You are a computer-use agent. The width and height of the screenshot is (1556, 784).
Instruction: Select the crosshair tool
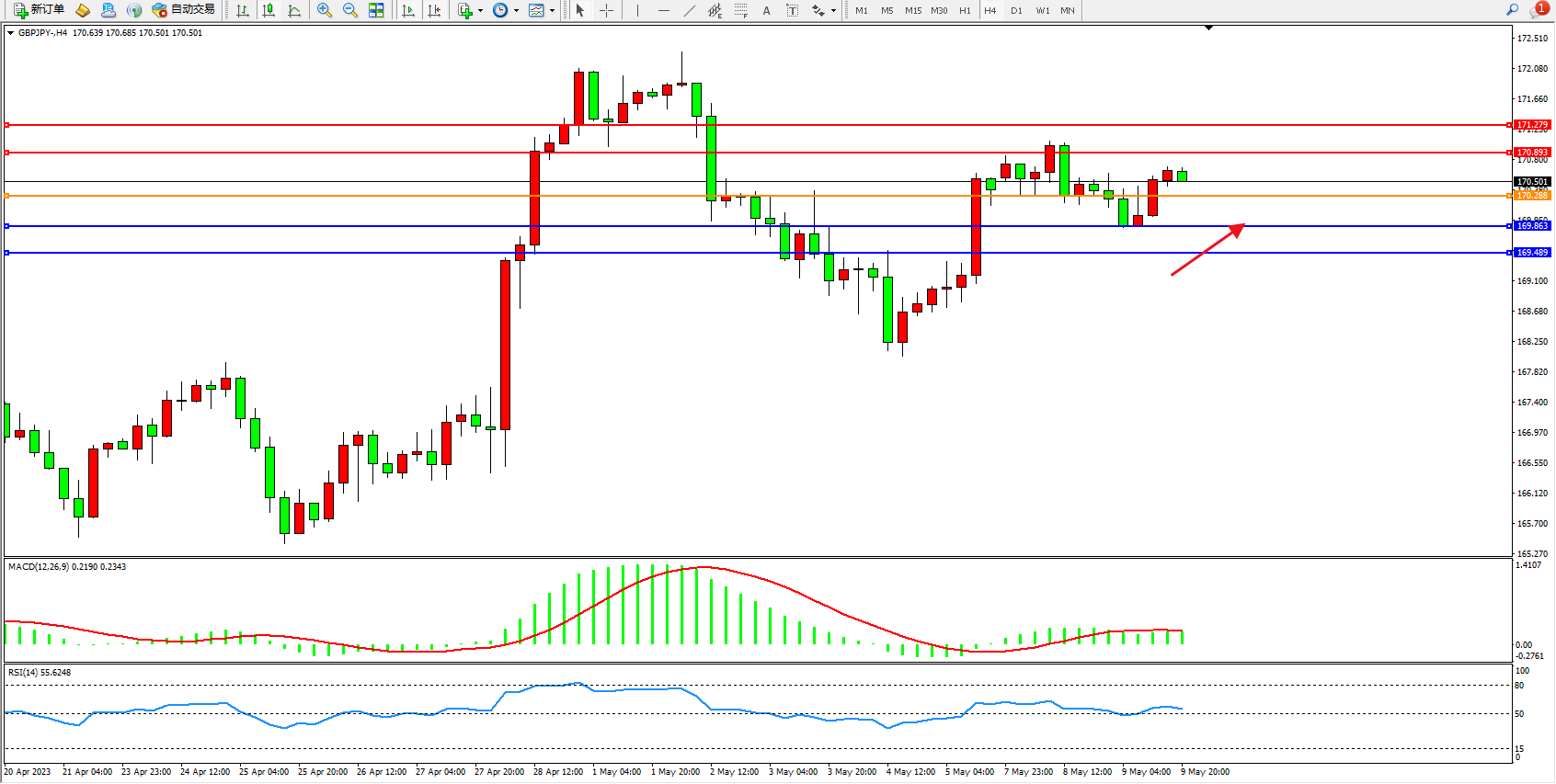(x=607, y=10)
